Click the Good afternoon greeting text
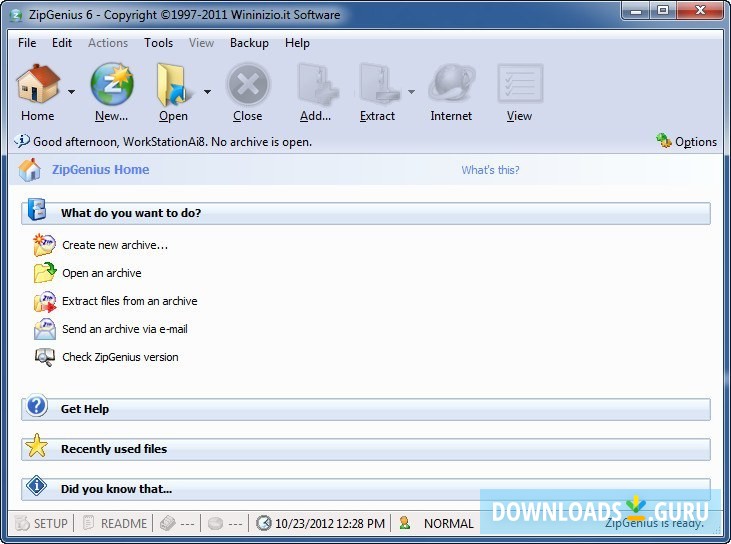Image resolution: width=731 pixels, height=544 pixels. [172, 142]
